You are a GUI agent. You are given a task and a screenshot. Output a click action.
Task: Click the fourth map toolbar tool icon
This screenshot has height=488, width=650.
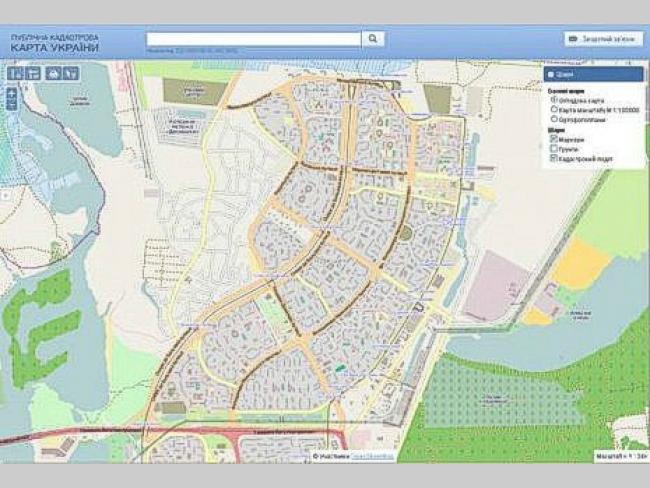pos(70,74)
